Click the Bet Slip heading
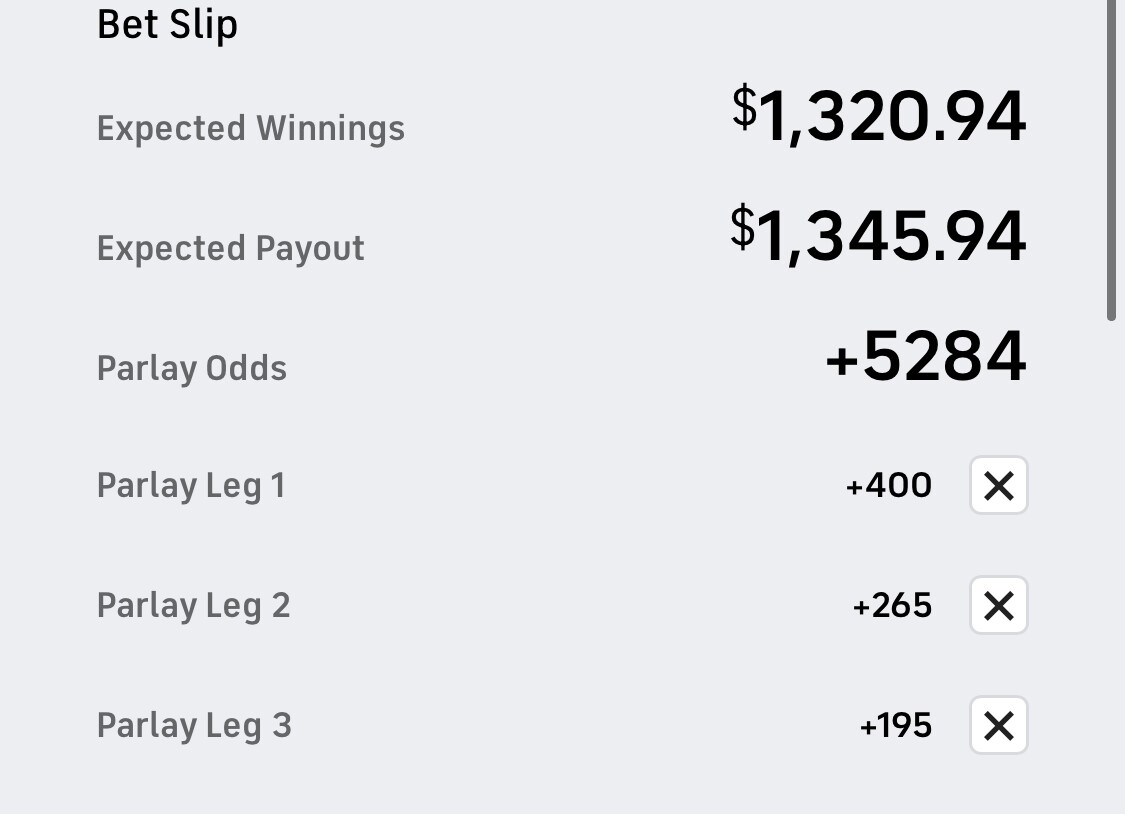This screenshot has height=814, width=1125. (167, 25)
